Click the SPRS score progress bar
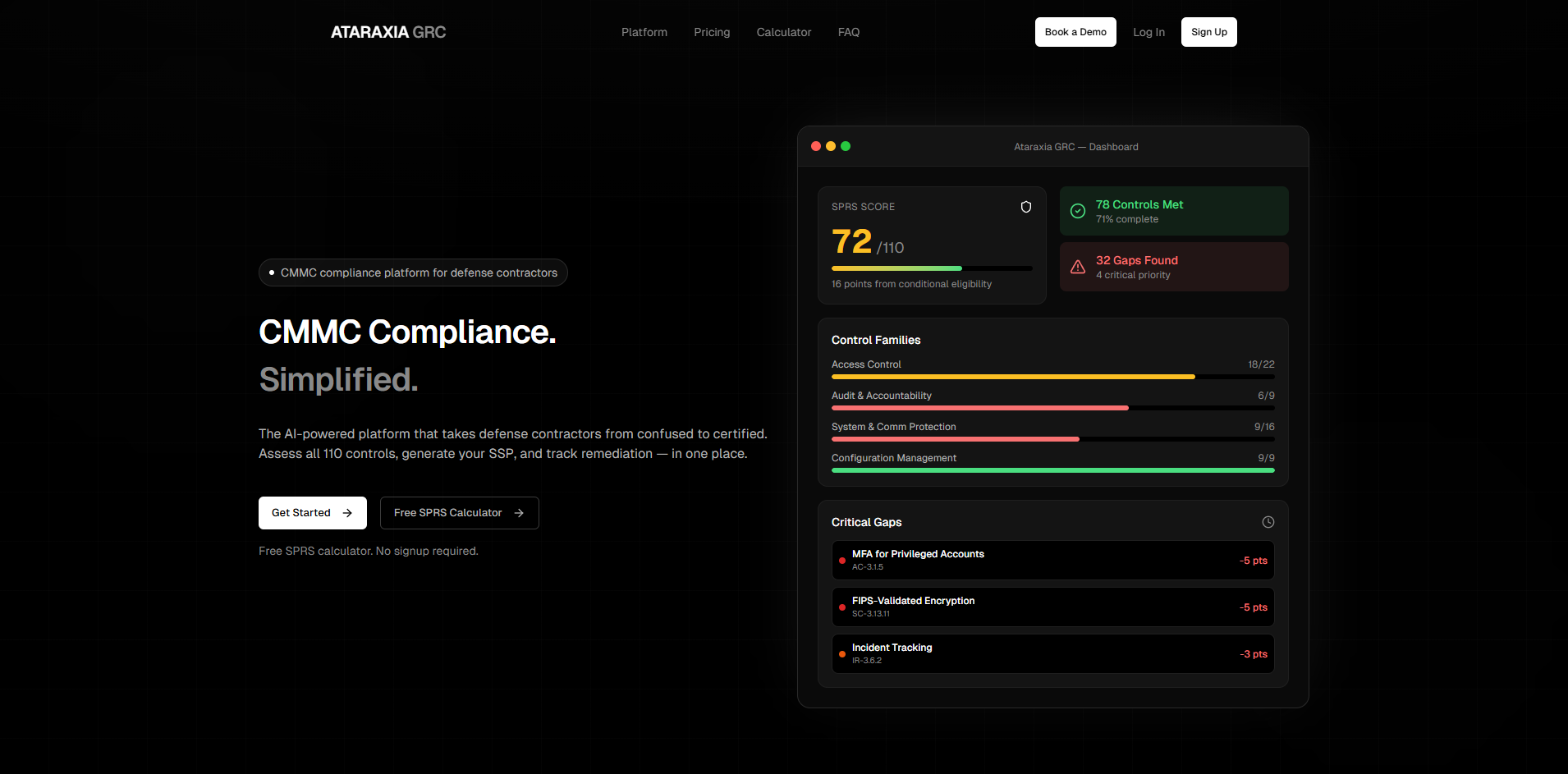This screenshot has height=774, width=1568. 932,268
